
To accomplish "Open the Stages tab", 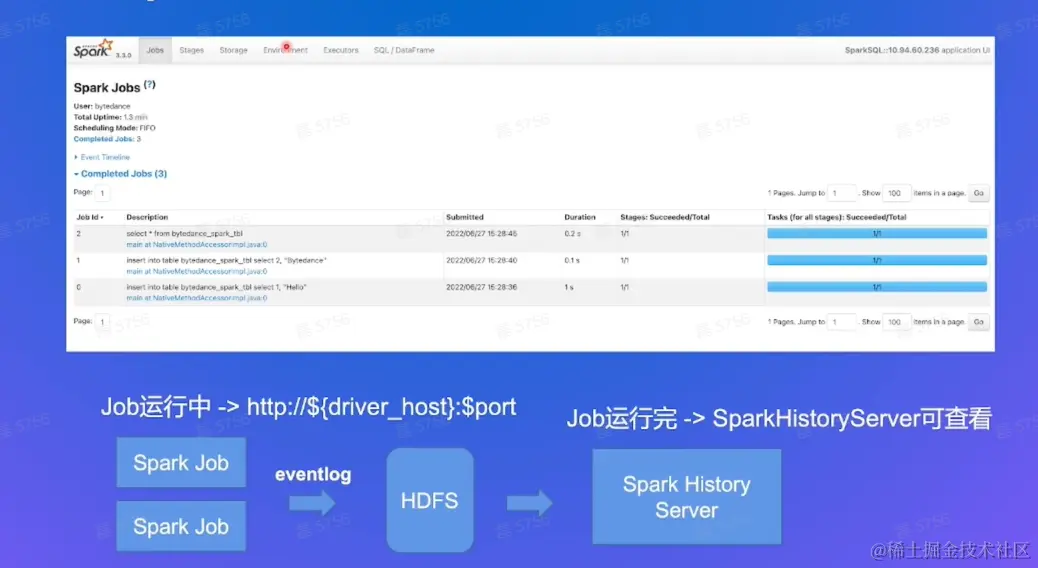I will (191, 50).
